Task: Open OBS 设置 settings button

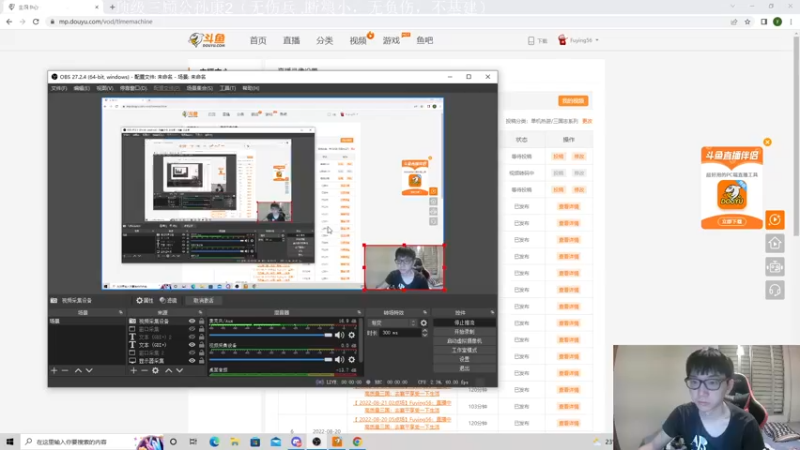Action: 464,359
